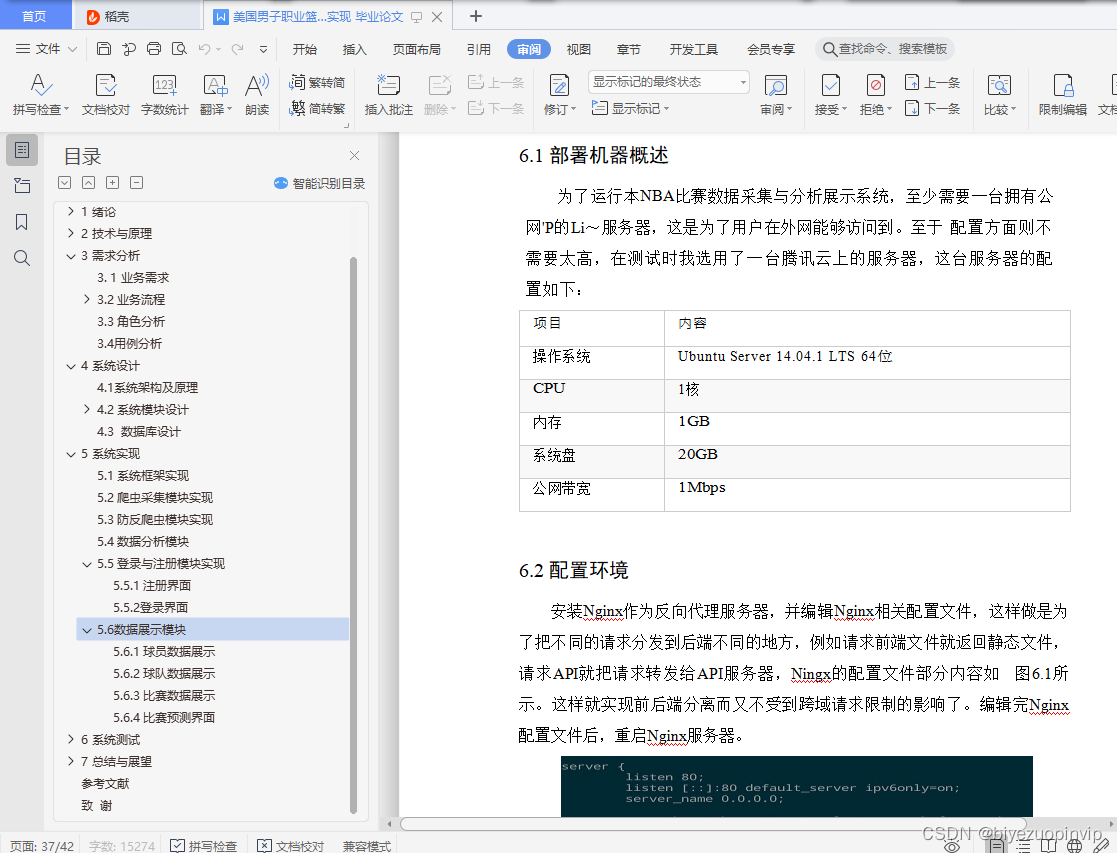Viewport: 1117px width, 853px height.
Task: Open the outline pane icon in sidebar
Action: [22, 150]
